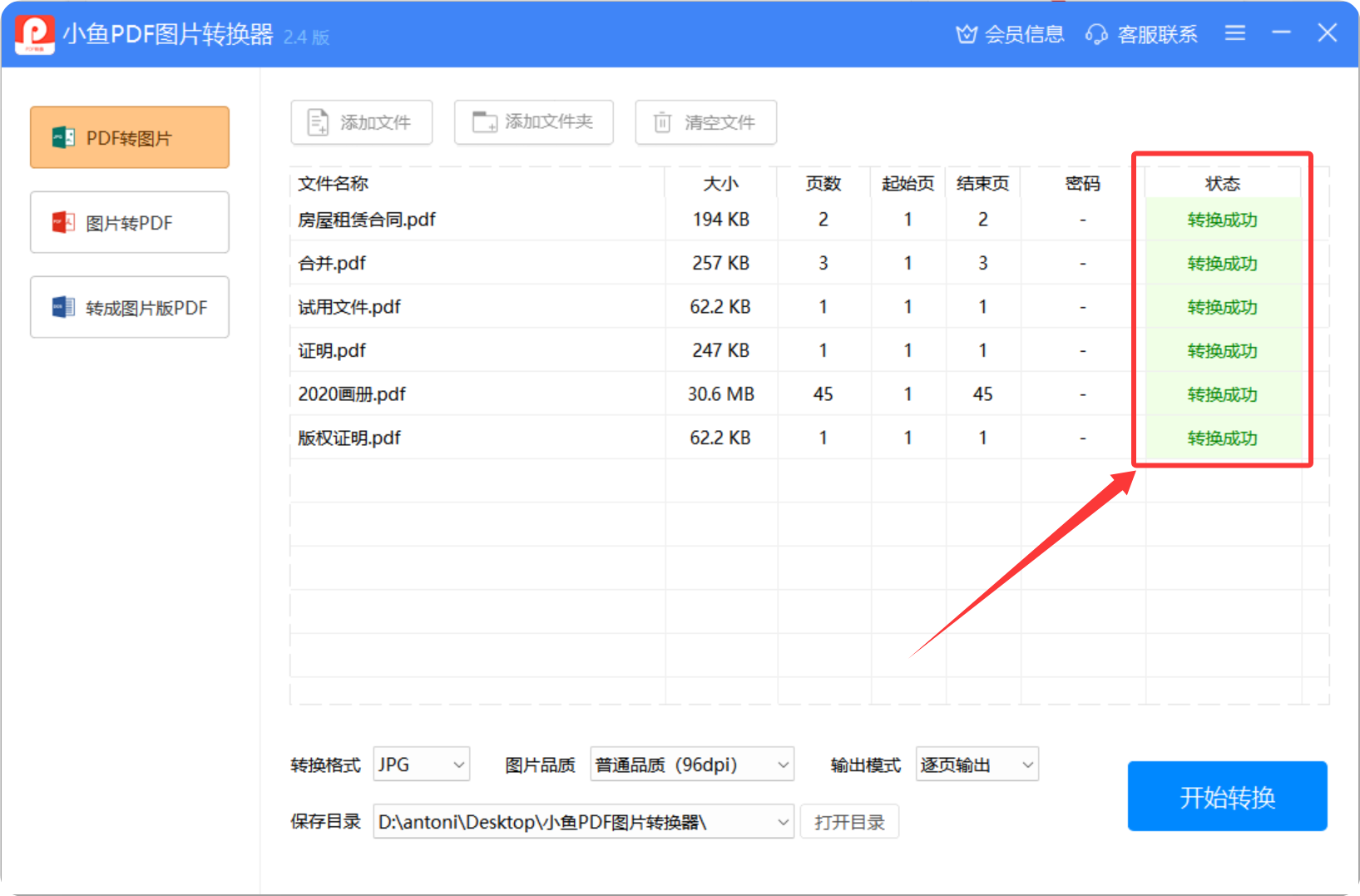Click the trash can clear files icon
Image resolution: width=1360 pixels, height=896 pixels.
(662, 122)
